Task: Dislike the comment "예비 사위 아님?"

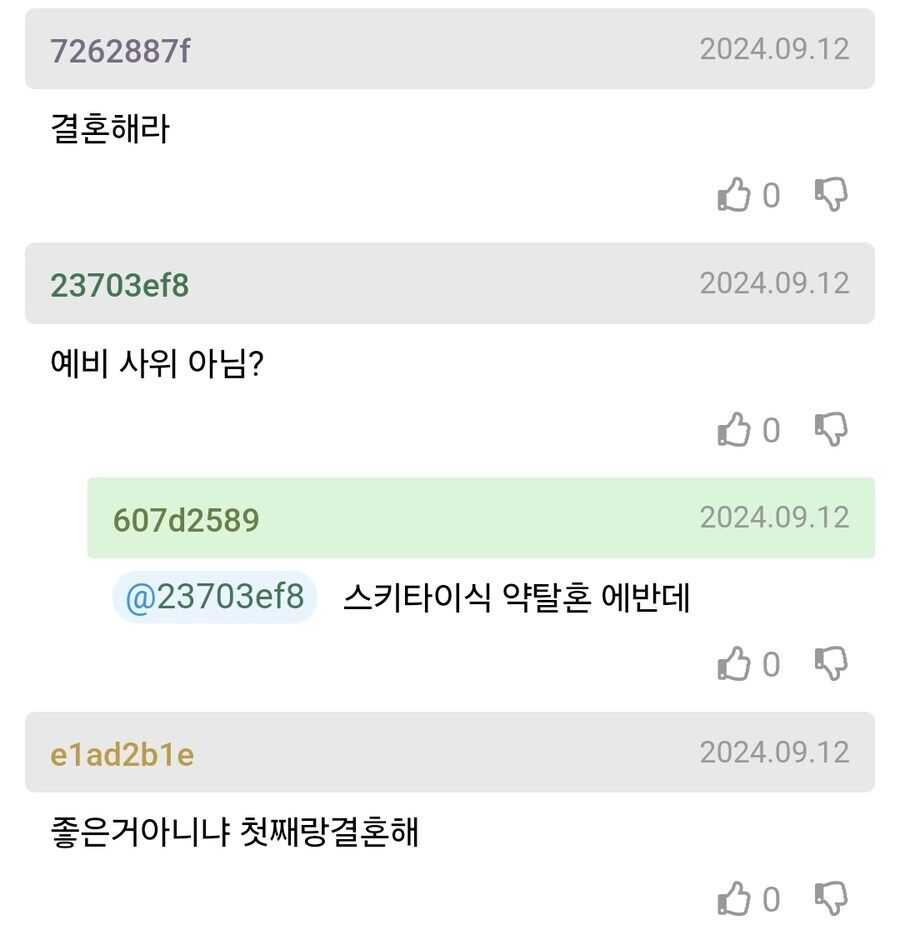Action: click(x=831, y=430)
